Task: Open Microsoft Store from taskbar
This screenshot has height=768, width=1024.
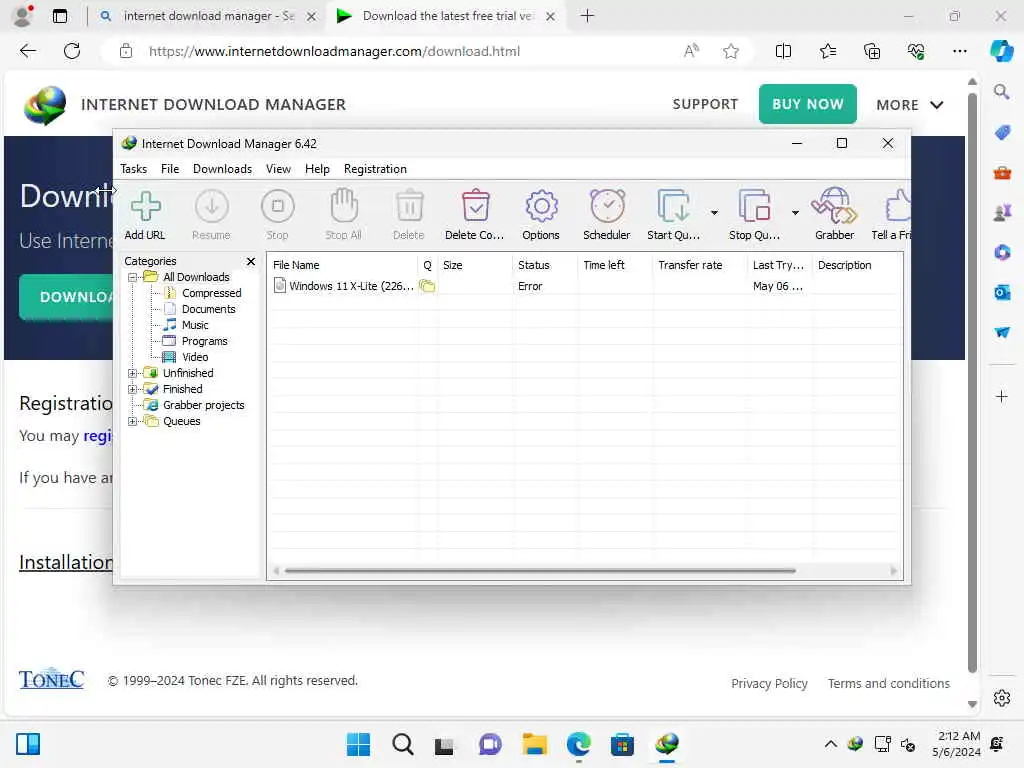Action: coord(622,744)
